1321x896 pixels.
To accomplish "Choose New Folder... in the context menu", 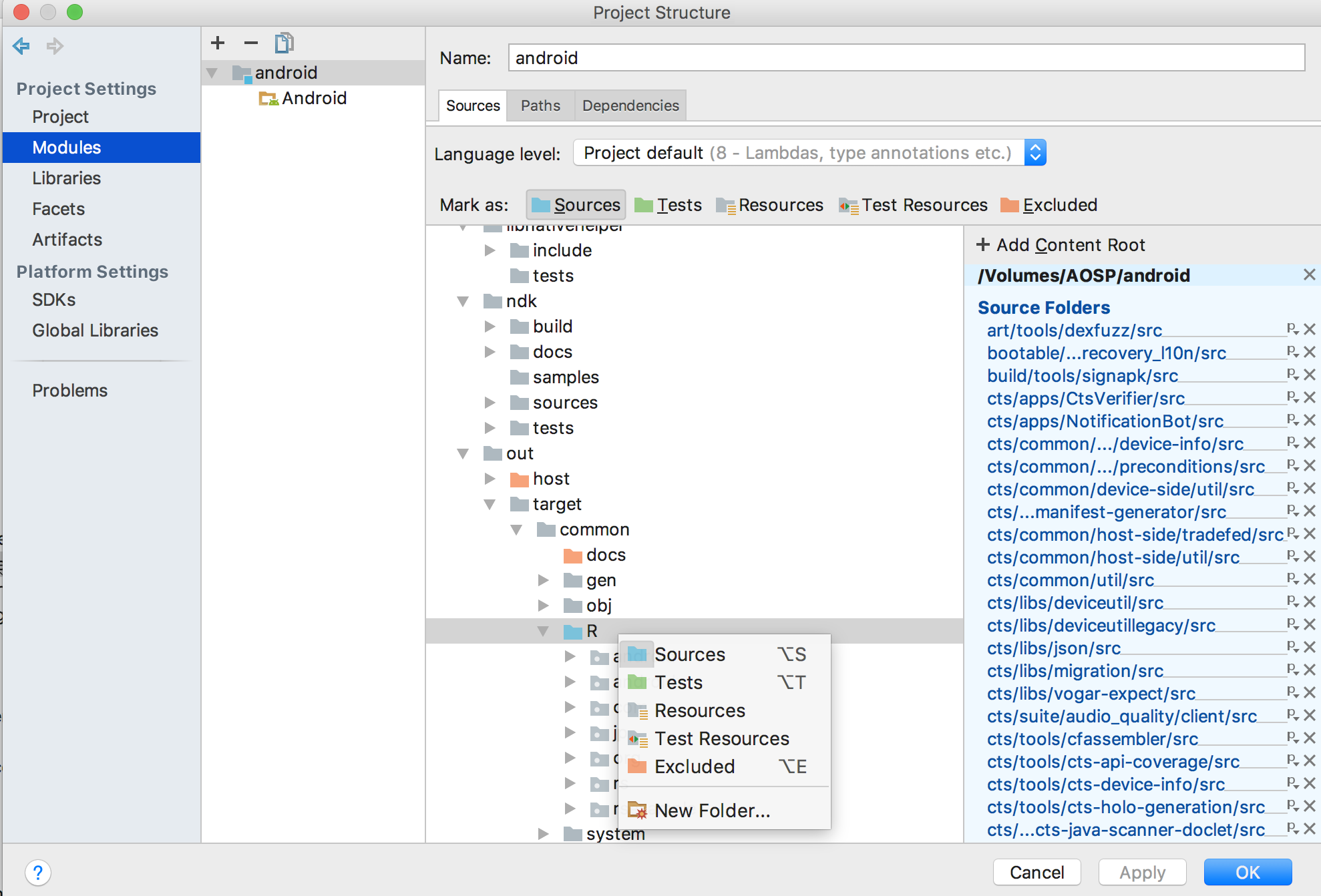I will 725,811.
